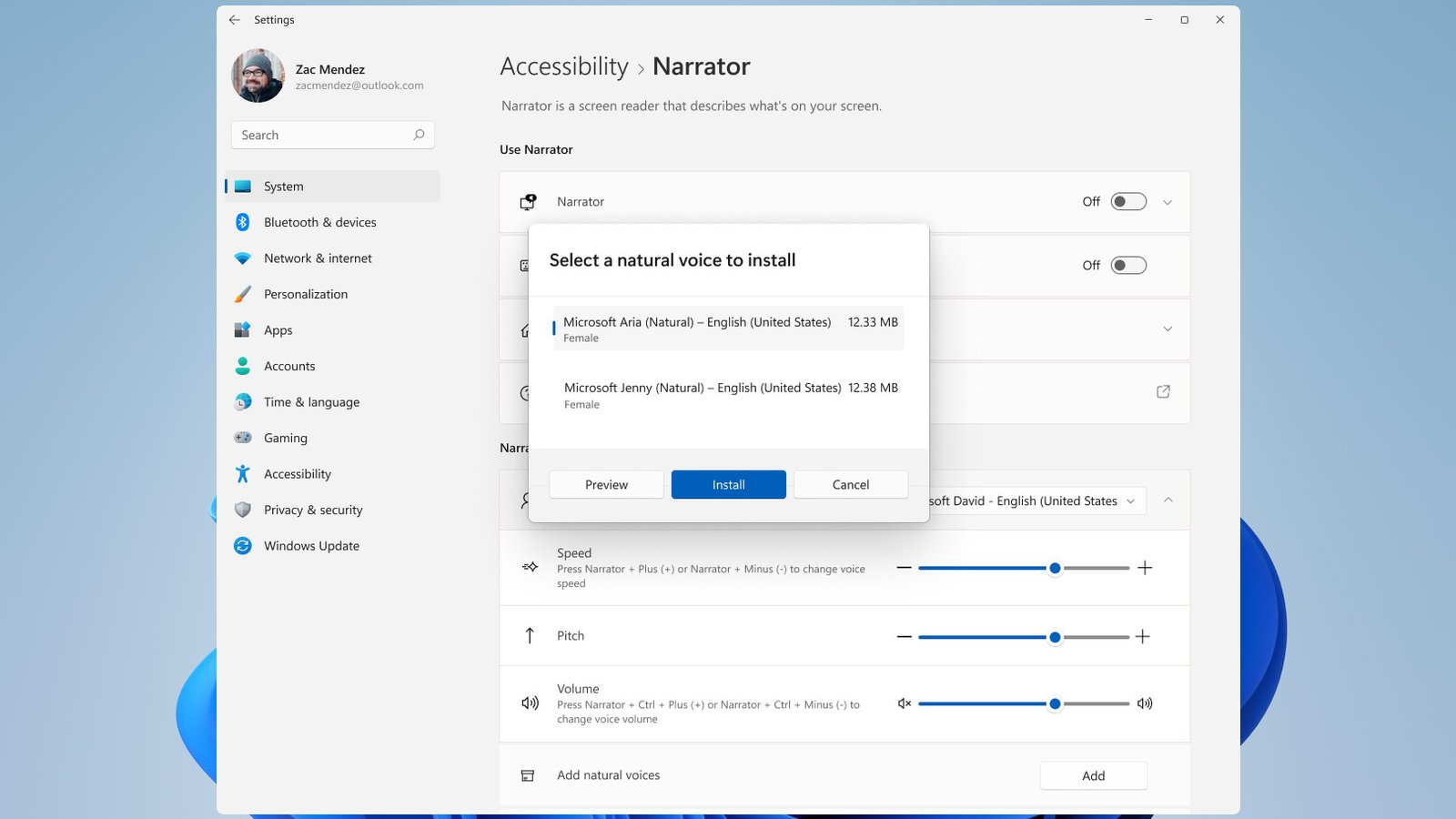Click the back arrow in Settings title bar
Viewport: 1456px width, 819px height.
(x=235, y=20)
